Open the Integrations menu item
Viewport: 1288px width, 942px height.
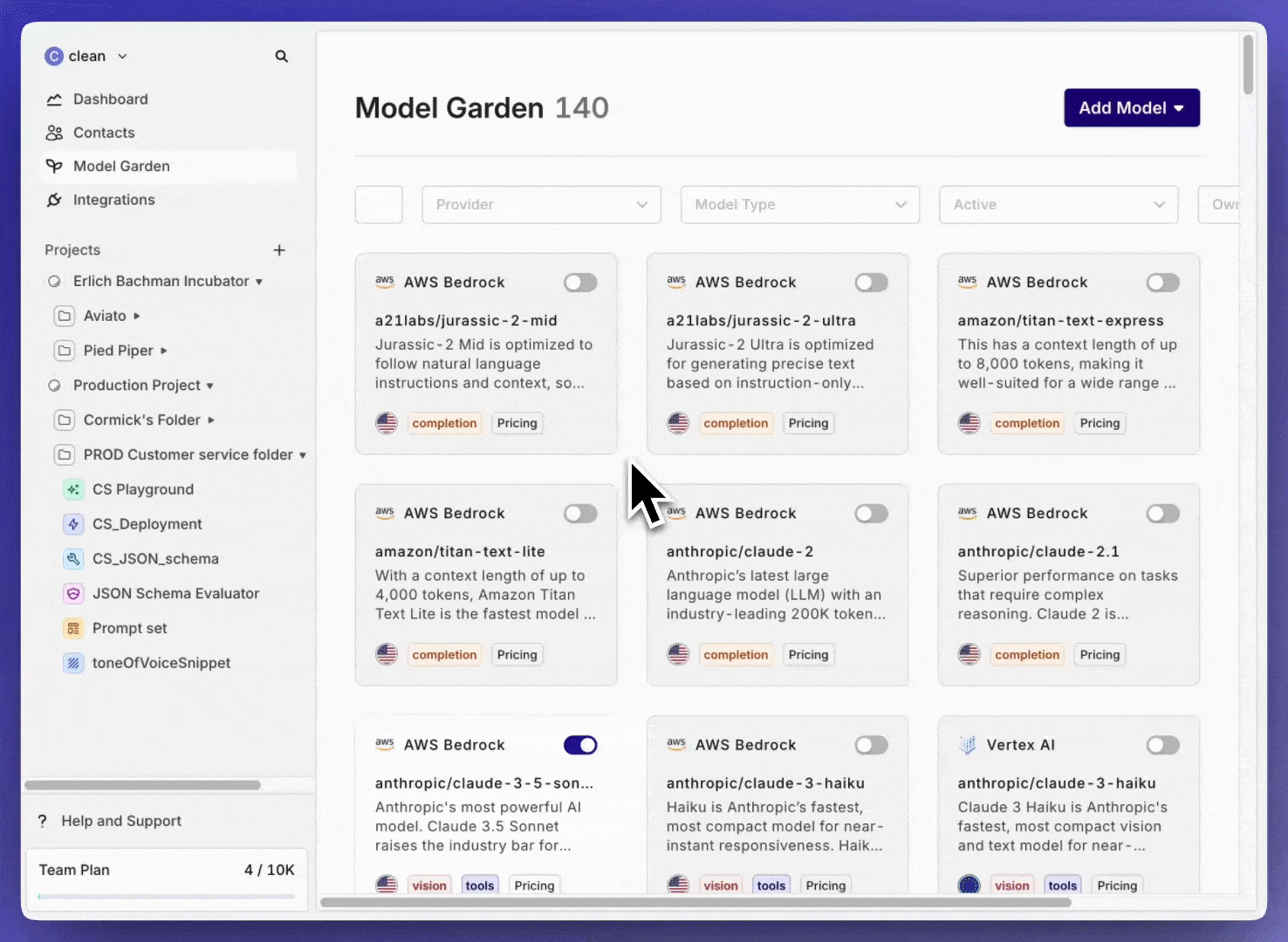(x=169, y=200)
